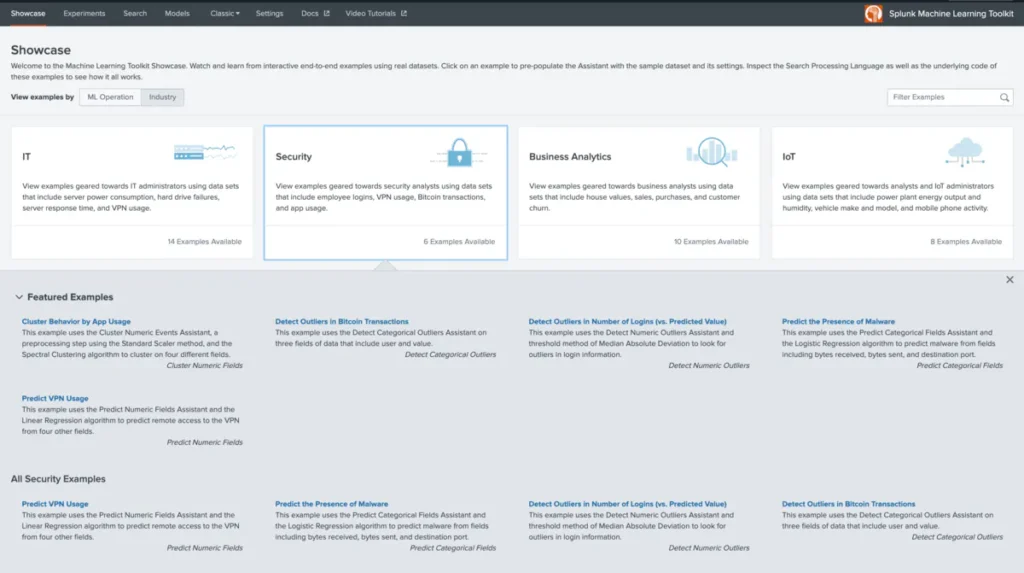Click the IT server chart icon
Viewport: 1024px width, 573px height.
(x=204, y=153)
